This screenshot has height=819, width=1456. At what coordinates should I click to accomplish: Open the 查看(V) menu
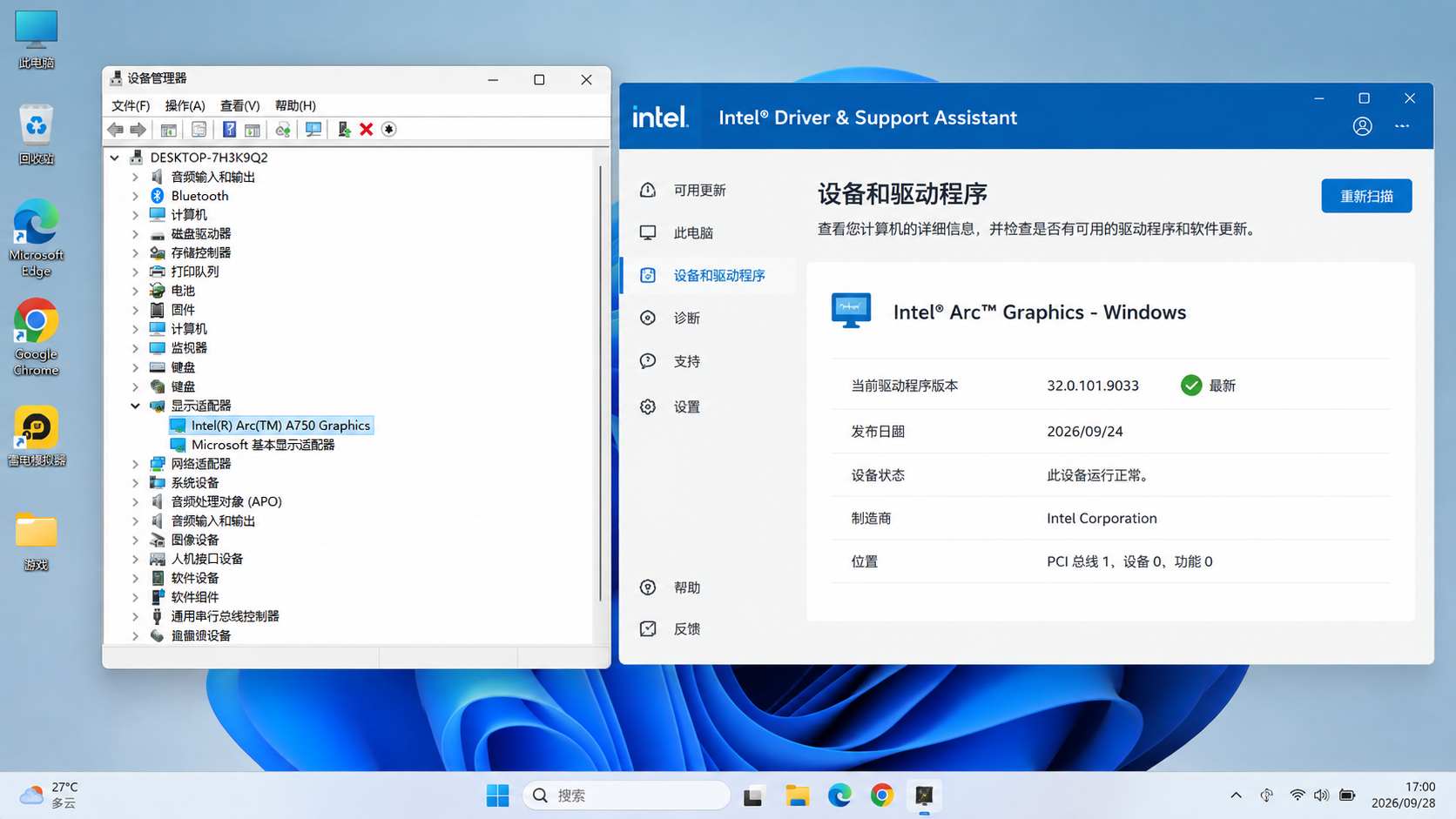[x=239, y=105]
